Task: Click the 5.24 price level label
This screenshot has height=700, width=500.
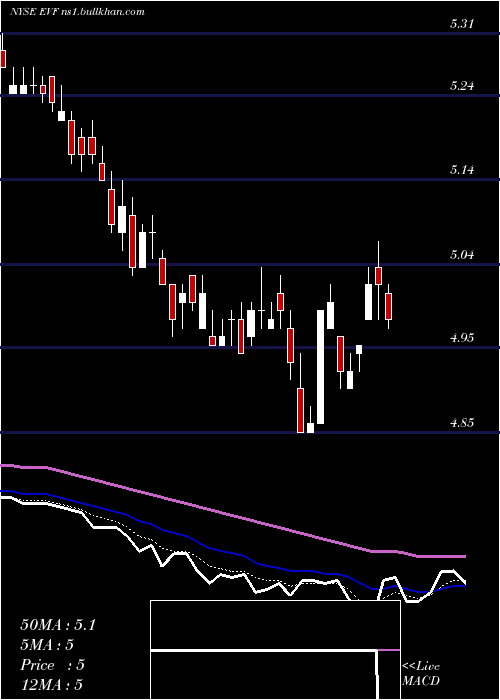Action: (461, 86)
